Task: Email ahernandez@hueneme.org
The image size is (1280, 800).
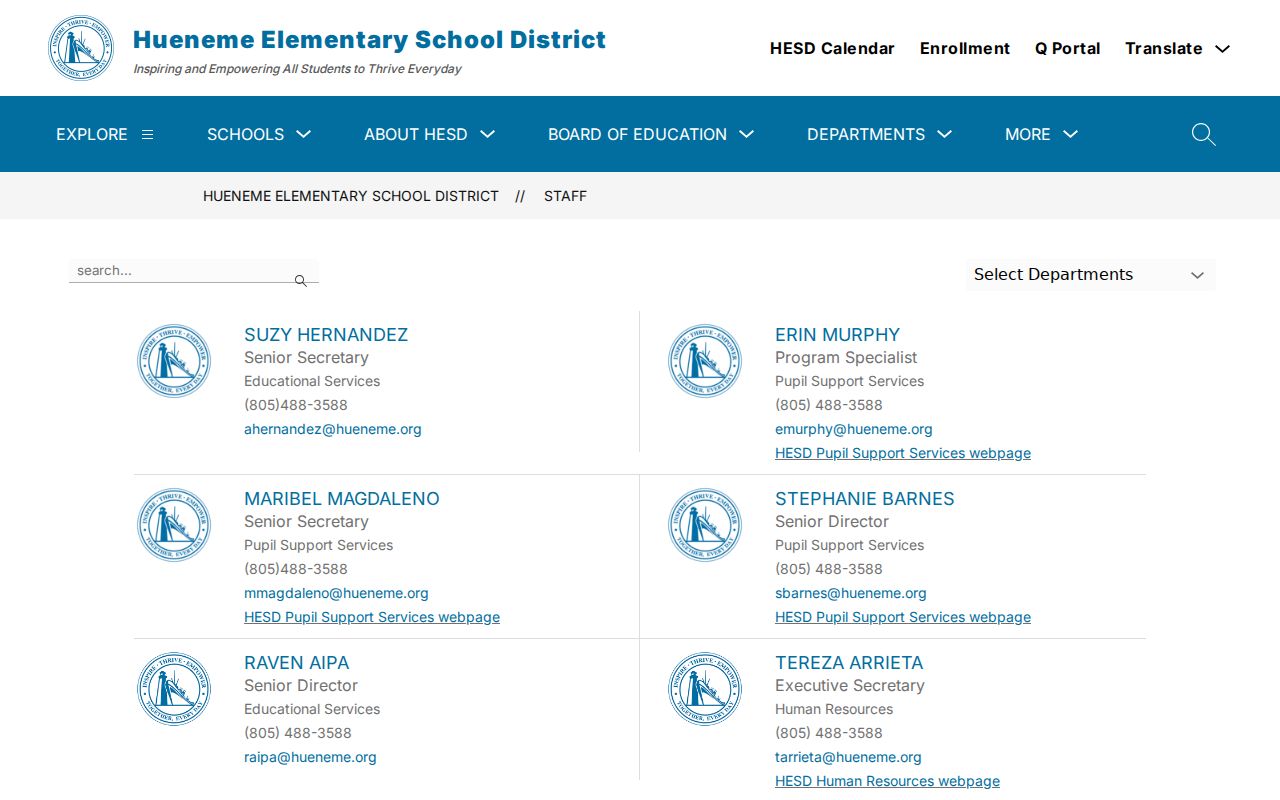Action: 333,429
